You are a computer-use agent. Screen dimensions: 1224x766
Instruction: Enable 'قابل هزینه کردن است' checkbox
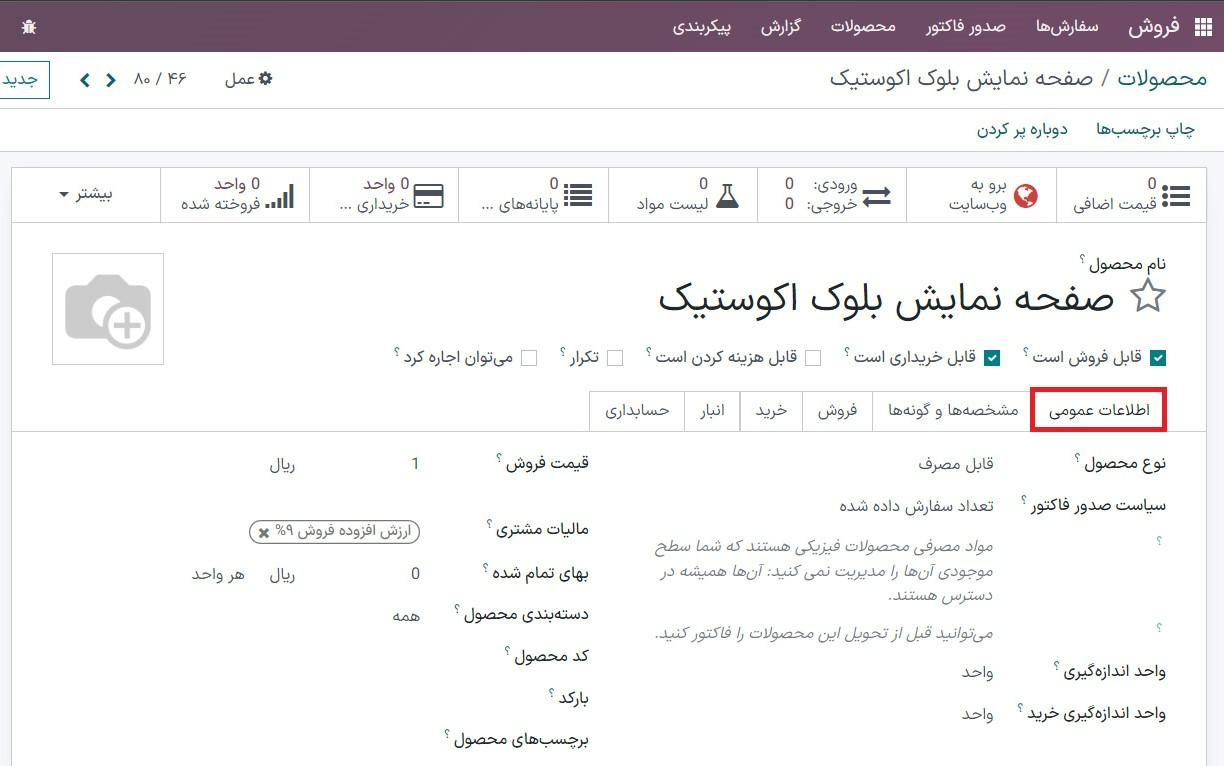point(813,358)
